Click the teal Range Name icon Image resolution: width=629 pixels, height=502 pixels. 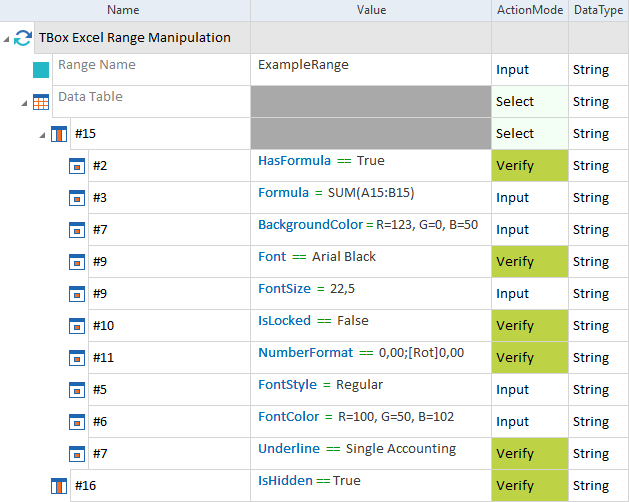click(40, 70)
